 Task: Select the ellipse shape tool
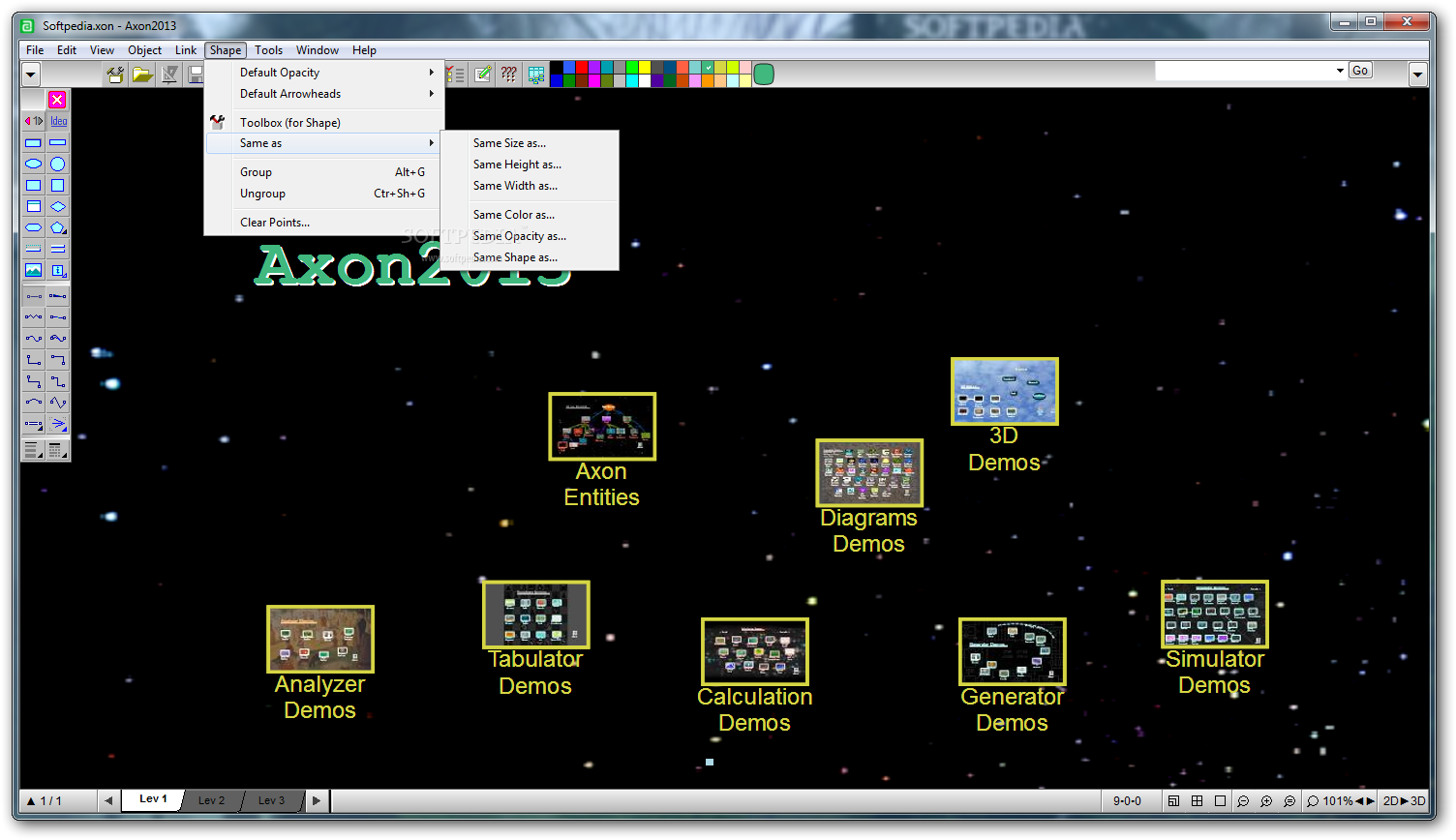[x=34, y=164]
